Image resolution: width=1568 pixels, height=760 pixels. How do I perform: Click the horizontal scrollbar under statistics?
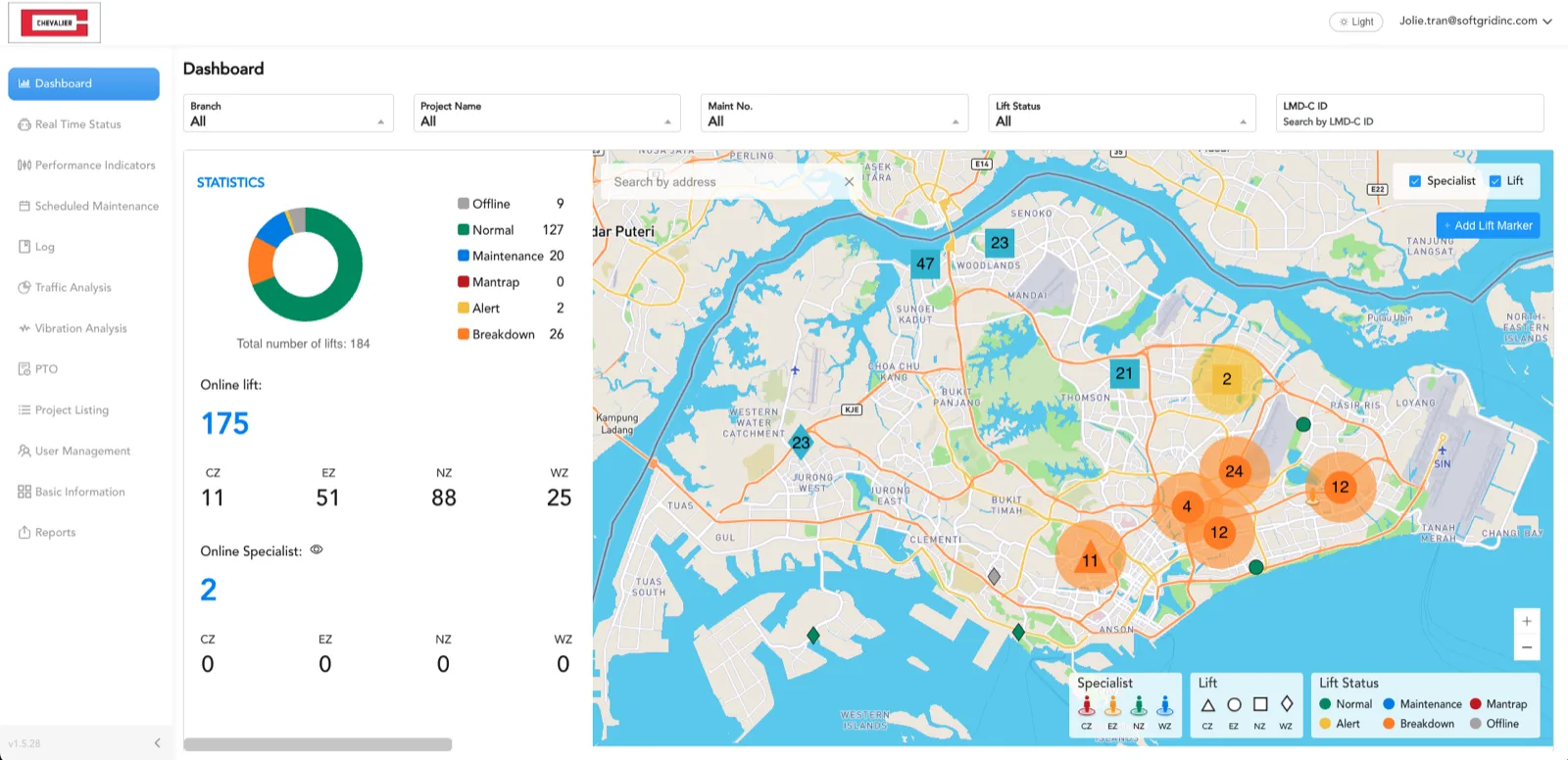click(x=318, y=744)
